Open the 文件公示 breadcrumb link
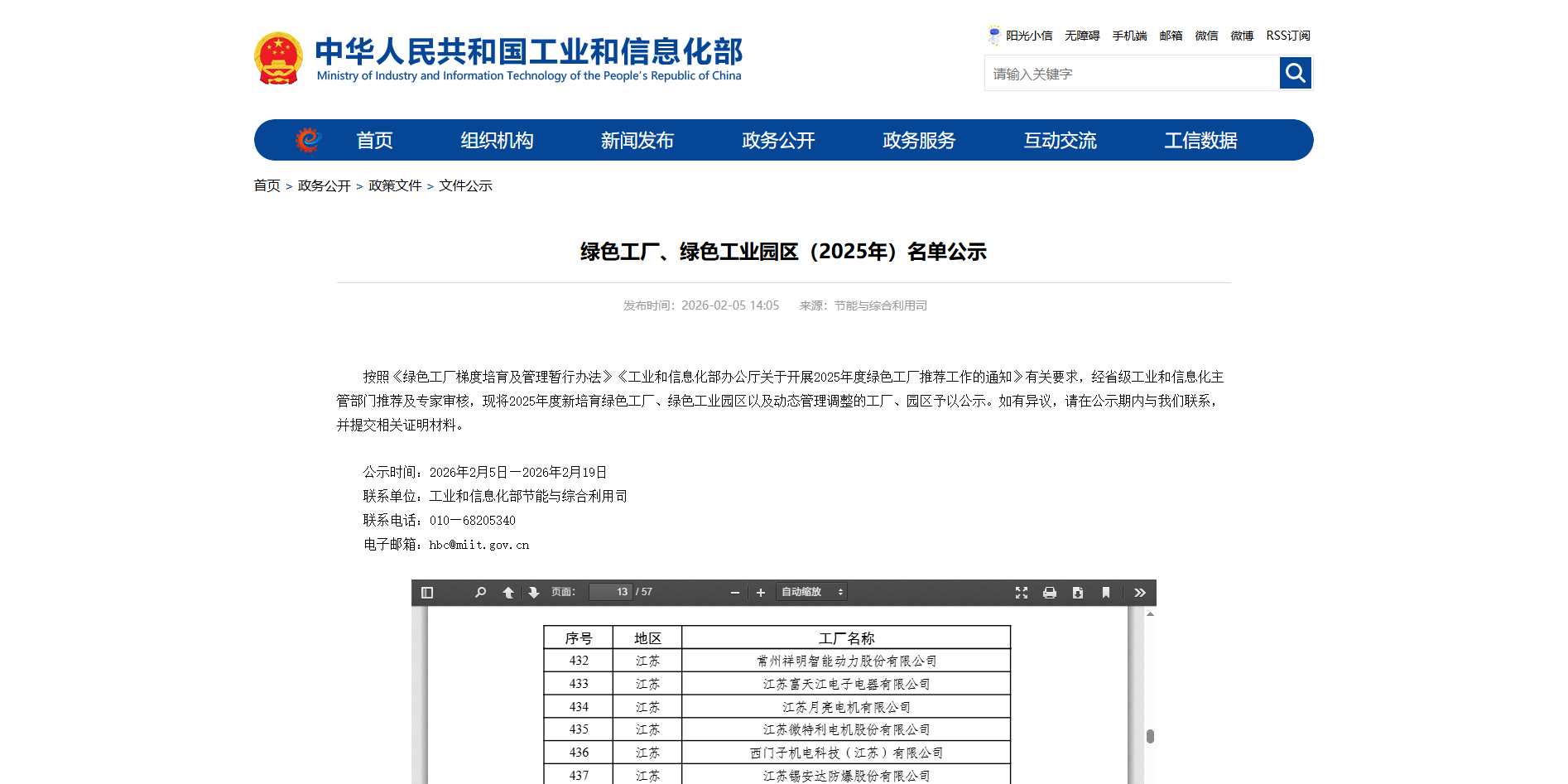1568x784 pixels. click(465, 185)
